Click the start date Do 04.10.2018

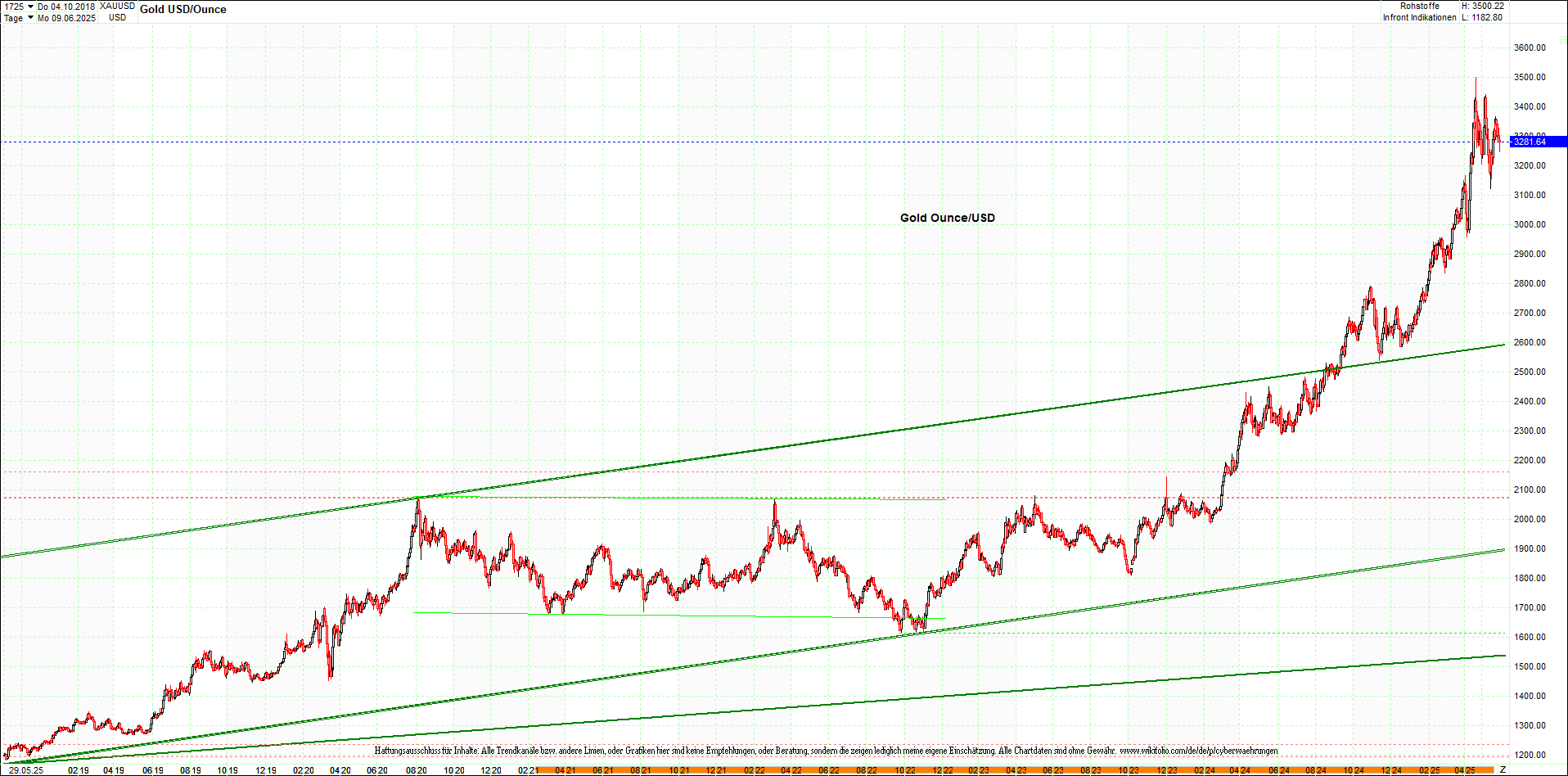pyautogui.click(x=66, y=7)
